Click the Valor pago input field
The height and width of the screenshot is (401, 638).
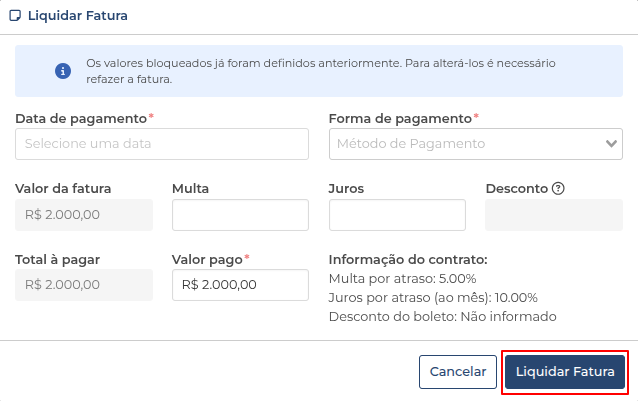pyautogui.click(x=240, y=285)
